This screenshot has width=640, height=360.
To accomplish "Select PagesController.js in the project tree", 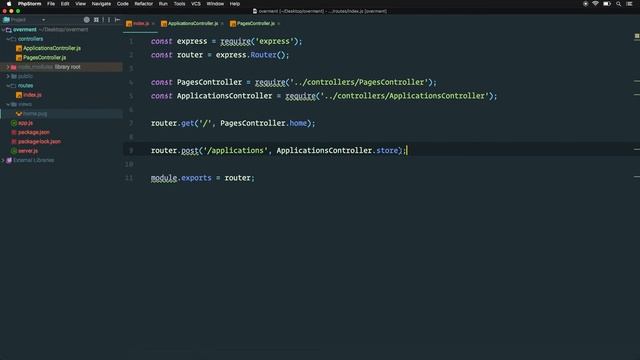I will (x=44, y=58).
